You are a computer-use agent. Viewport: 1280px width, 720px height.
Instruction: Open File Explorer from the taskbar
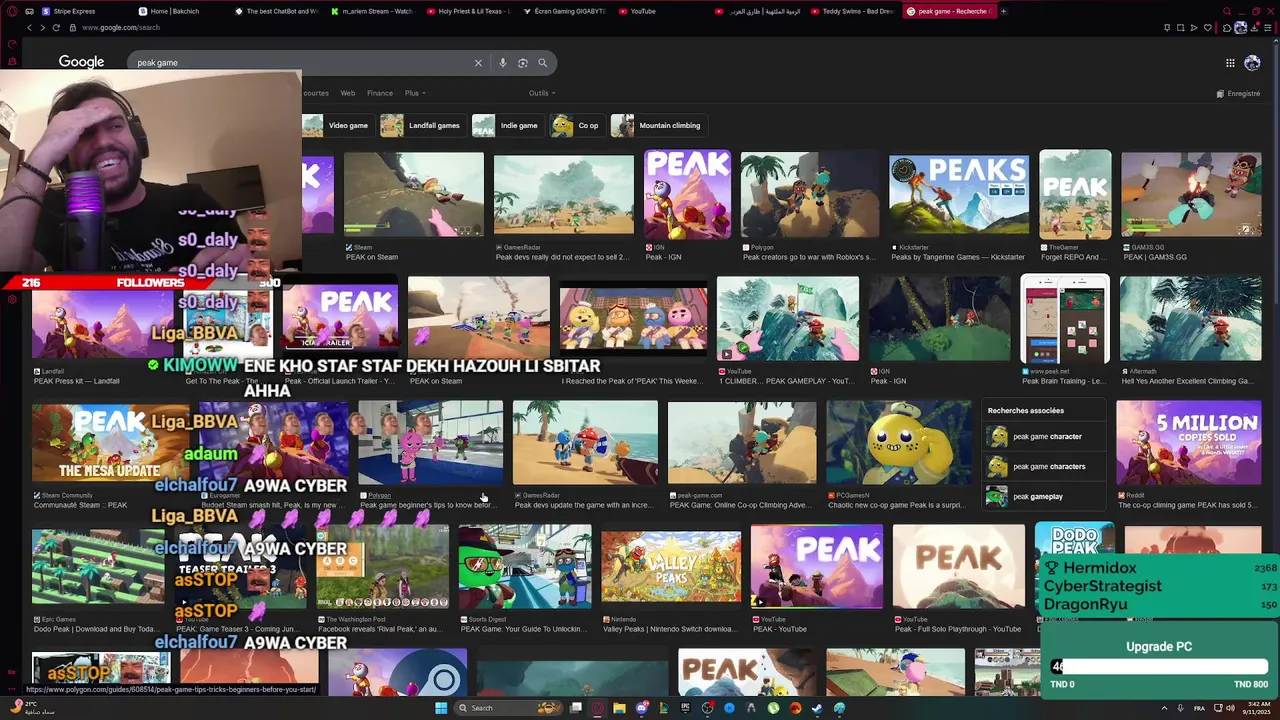point(620,708)
